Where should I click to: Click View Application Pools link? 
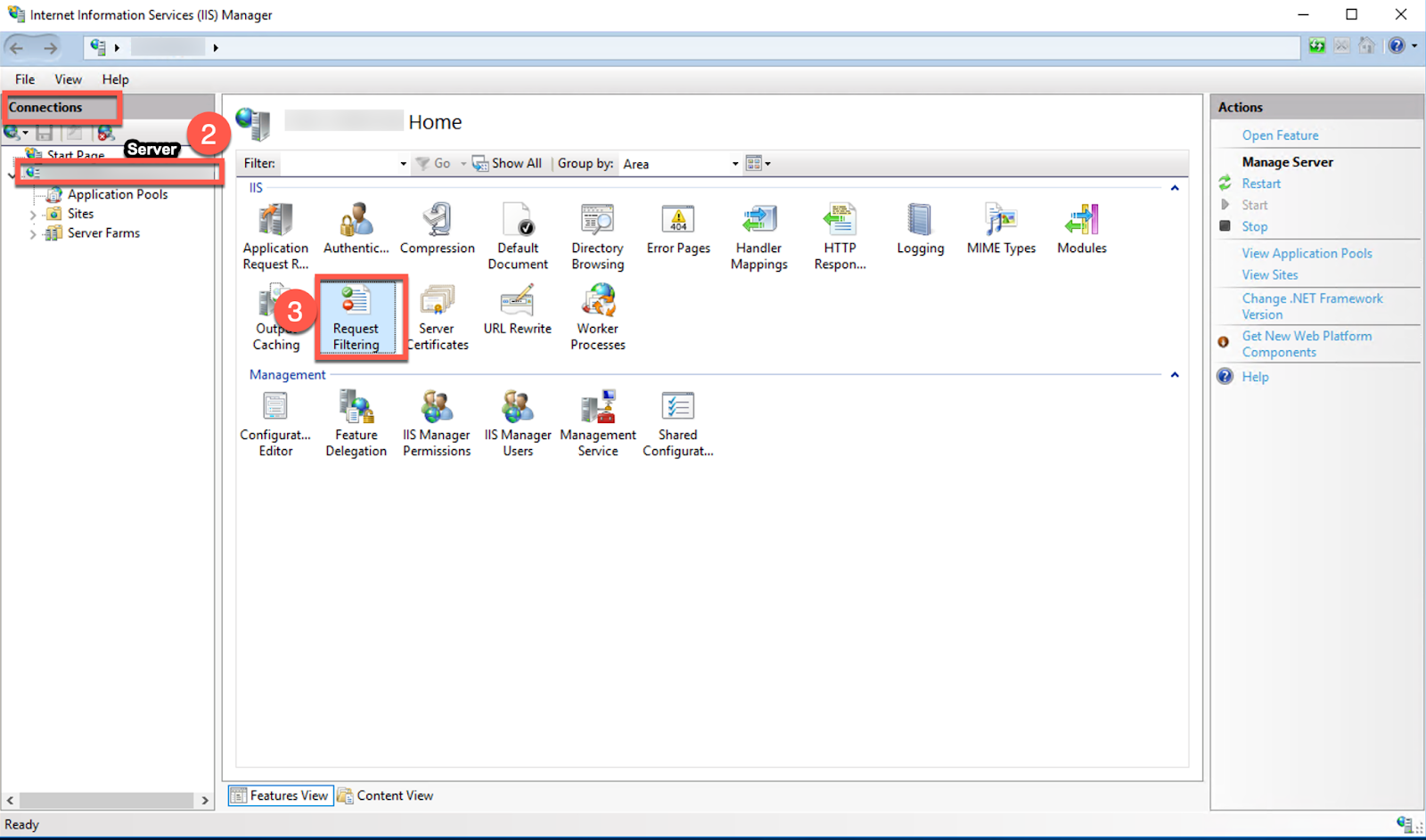pos(1307,254)
